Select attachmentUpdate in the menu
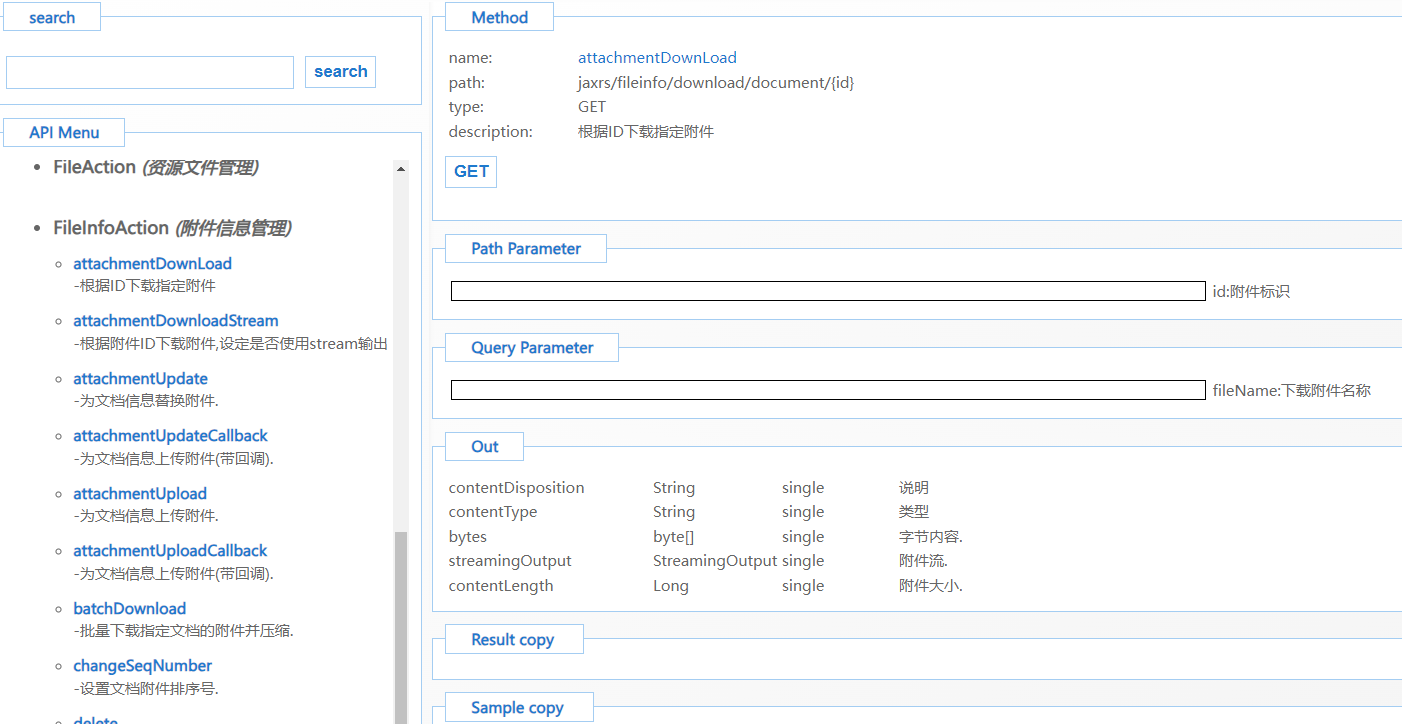The width and height of the screenshot is (1402, 724). pyautogui.click(x=140, y=379)
